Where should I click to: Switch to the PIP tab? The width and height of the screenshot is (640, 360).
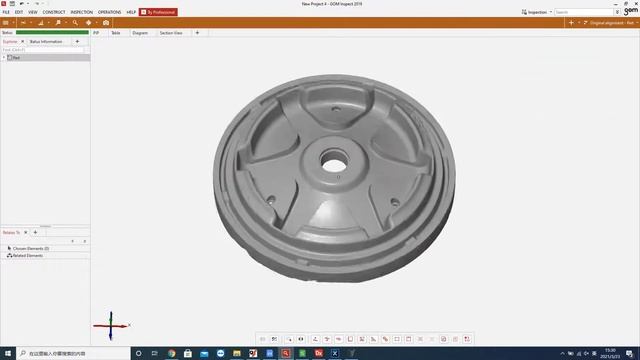coord(96,33)
